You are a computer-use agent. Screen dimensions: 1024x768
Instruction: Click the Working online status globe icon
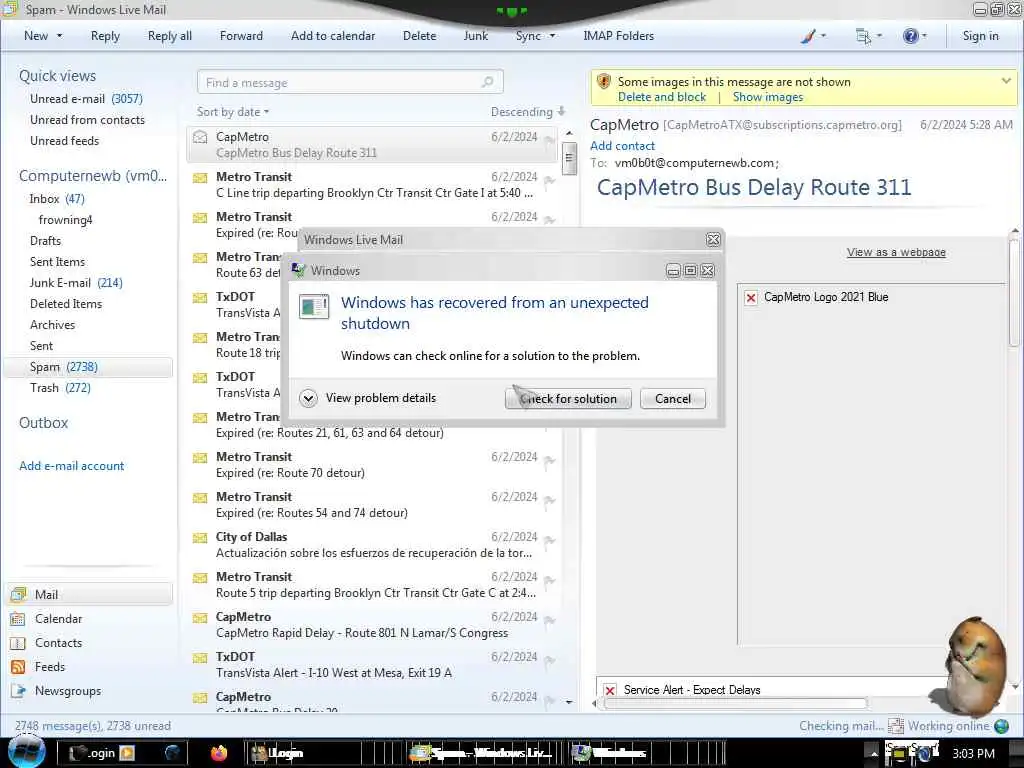point(1001,726)
